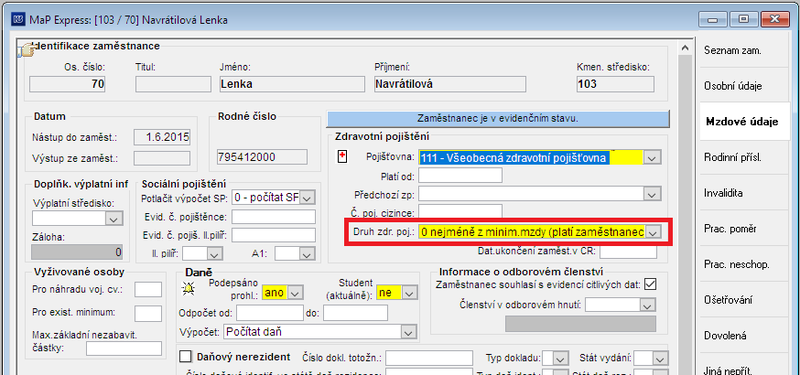Open the Invalidita tab
Screen dimensions: 800x375
coord(744,193)
